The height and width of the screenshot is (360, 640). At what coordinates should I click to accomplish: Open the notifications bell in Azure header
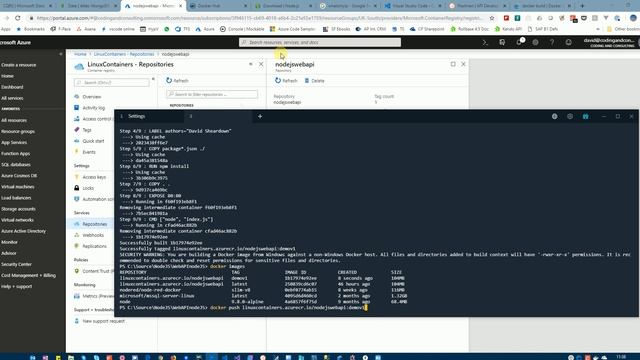point(519,42)
